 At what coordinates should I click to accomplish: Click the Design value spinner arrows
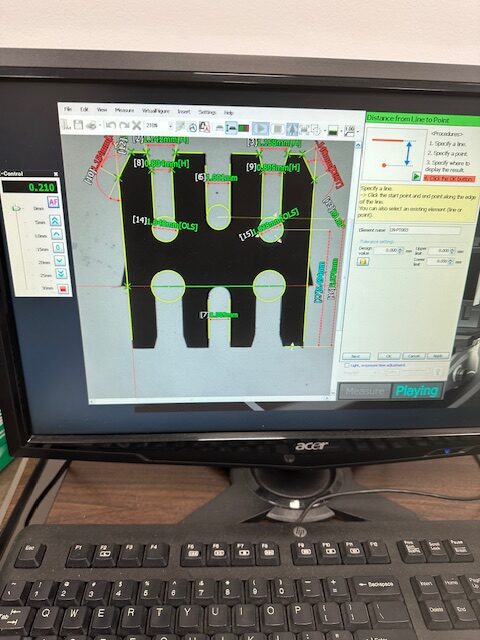click(x=400, y=250)
